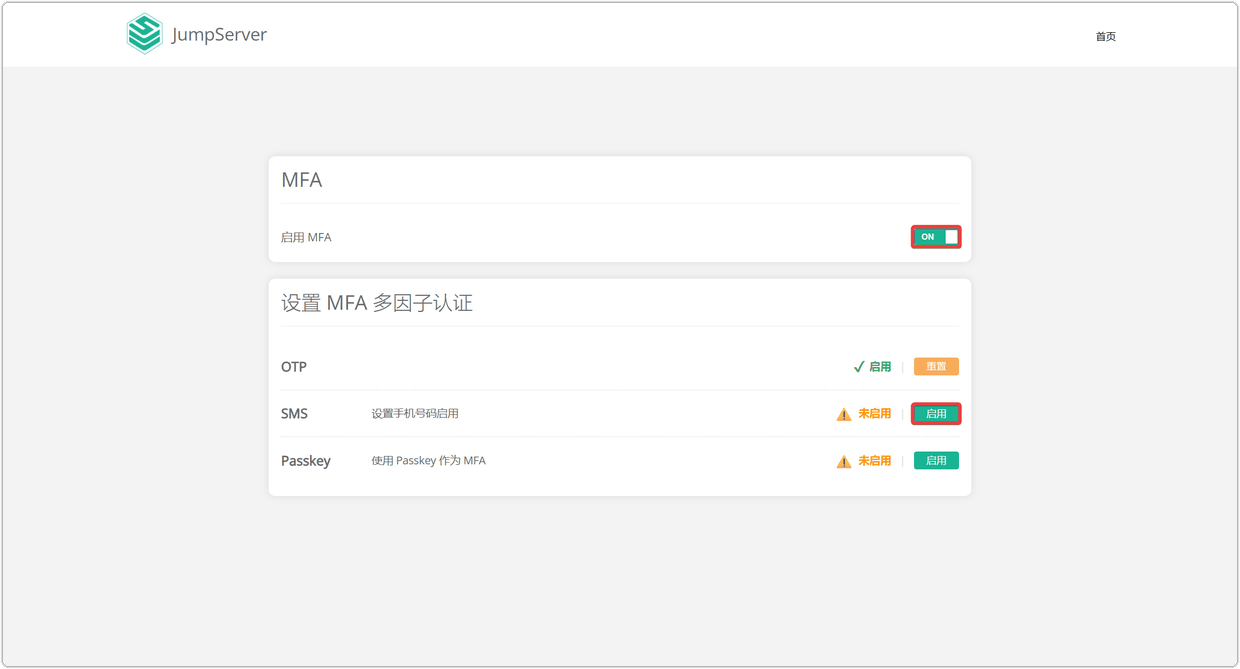Click the OTP 启用 status text

tap(880, 367)
